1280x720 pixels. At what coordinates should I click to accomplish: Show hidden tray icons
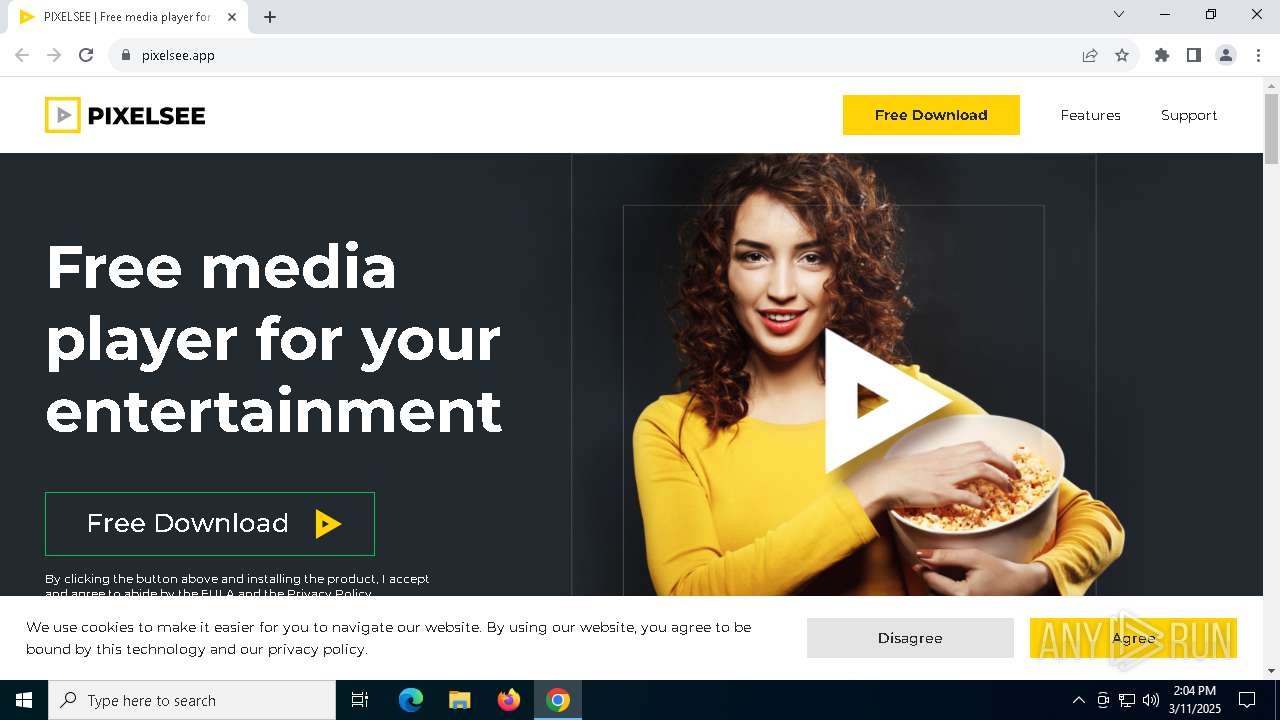[1078, 700]
